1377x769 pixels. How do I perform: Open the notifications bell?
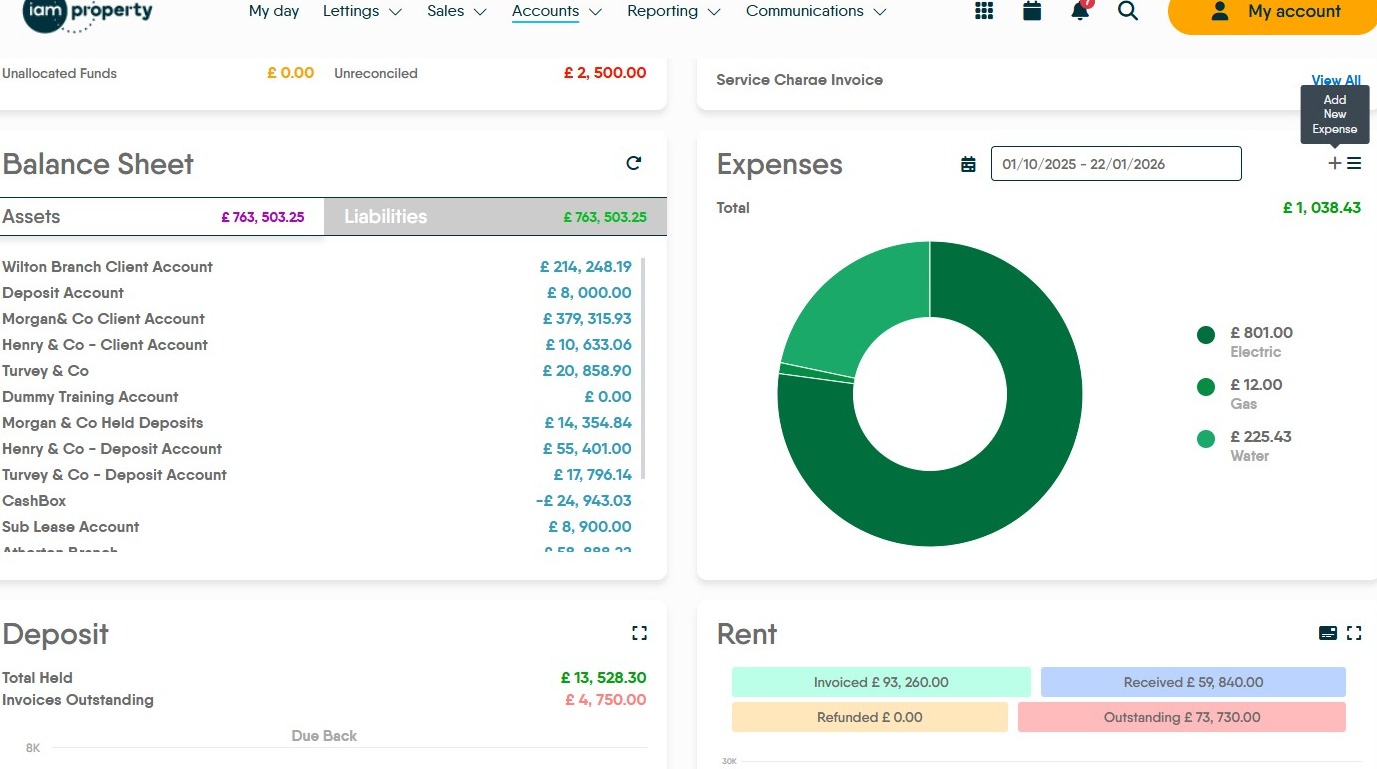pyautogui.click(x=1080, y=11)
